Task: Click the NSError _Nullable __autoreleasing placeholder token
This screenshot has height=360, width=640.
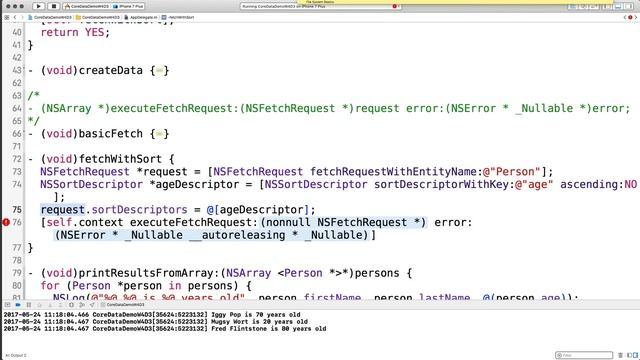Action: pyautogui.click(x=212, y=235)
